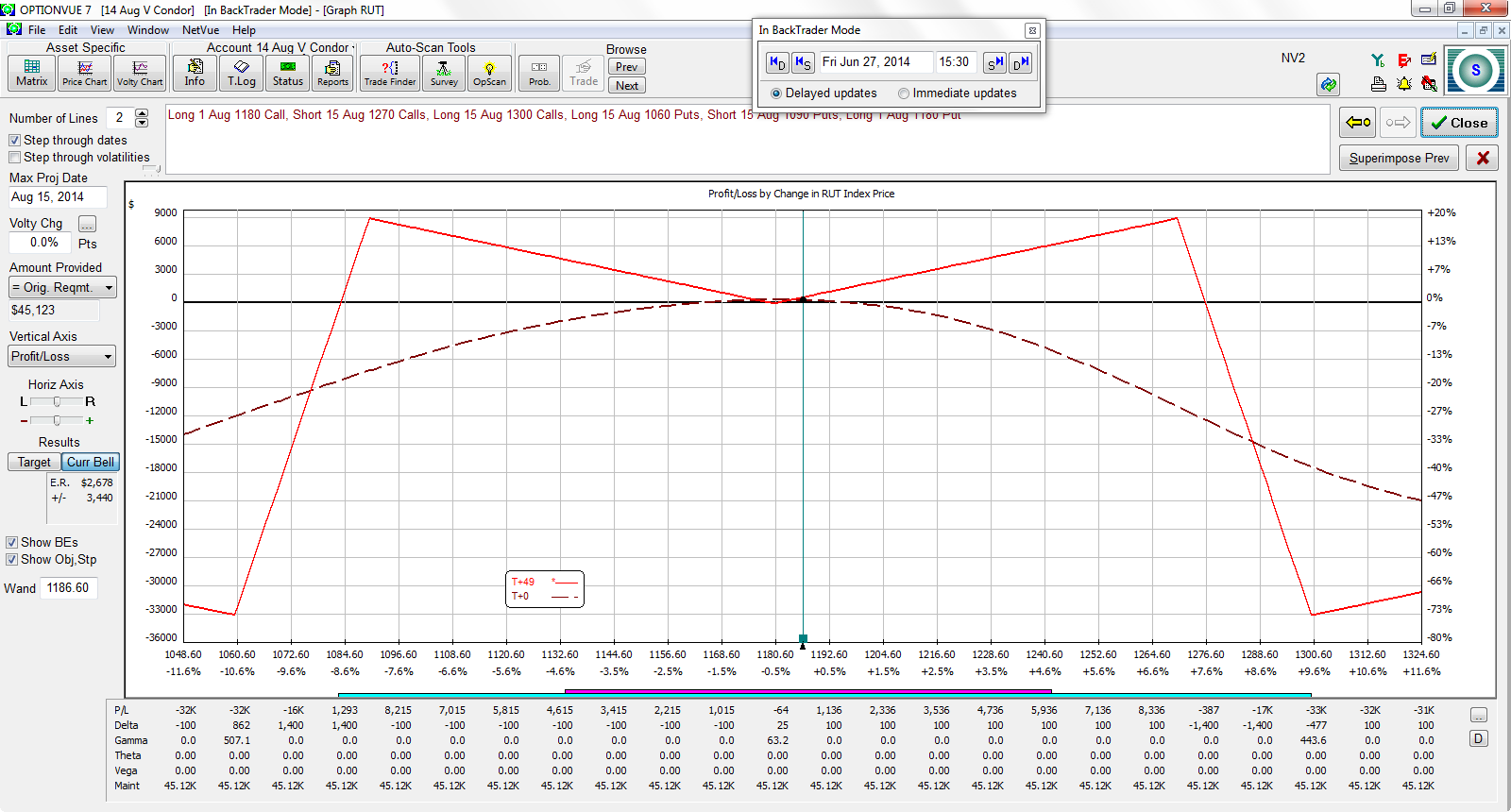
Task: Click Superimpose Prev button
Action: point(1399,158)
